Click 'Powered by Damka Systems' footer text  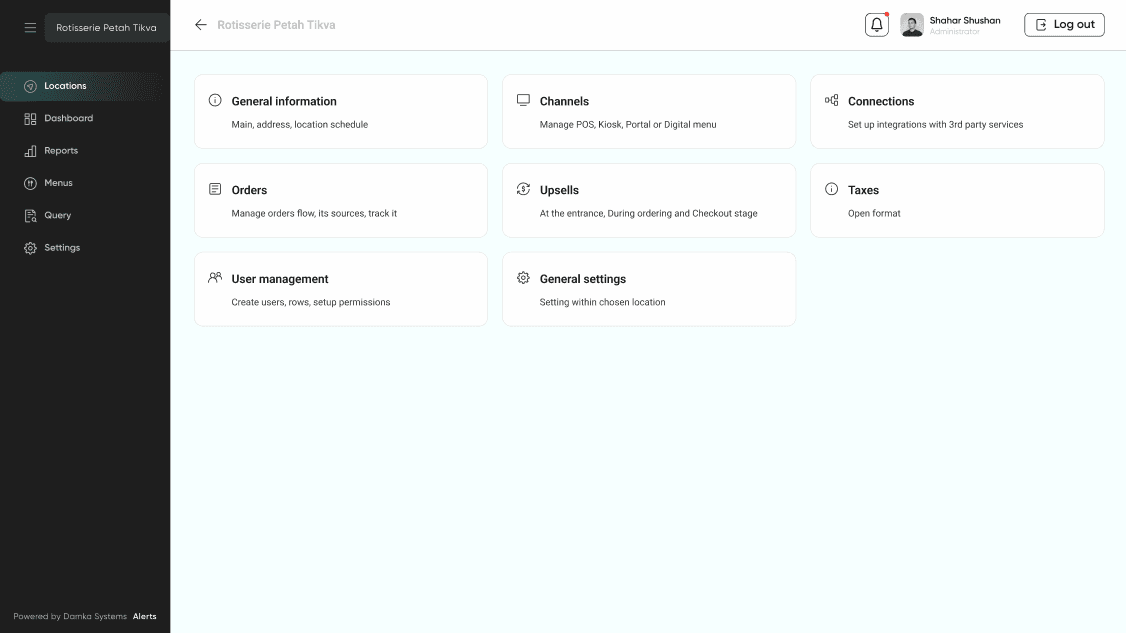70,616
